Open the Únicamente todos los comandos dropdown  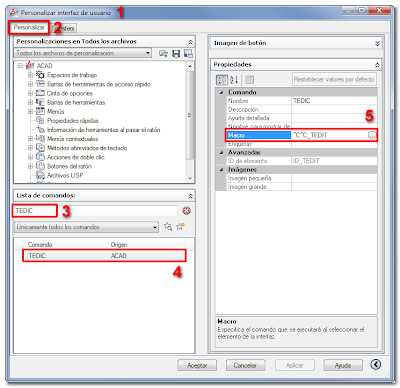[155, 227]
